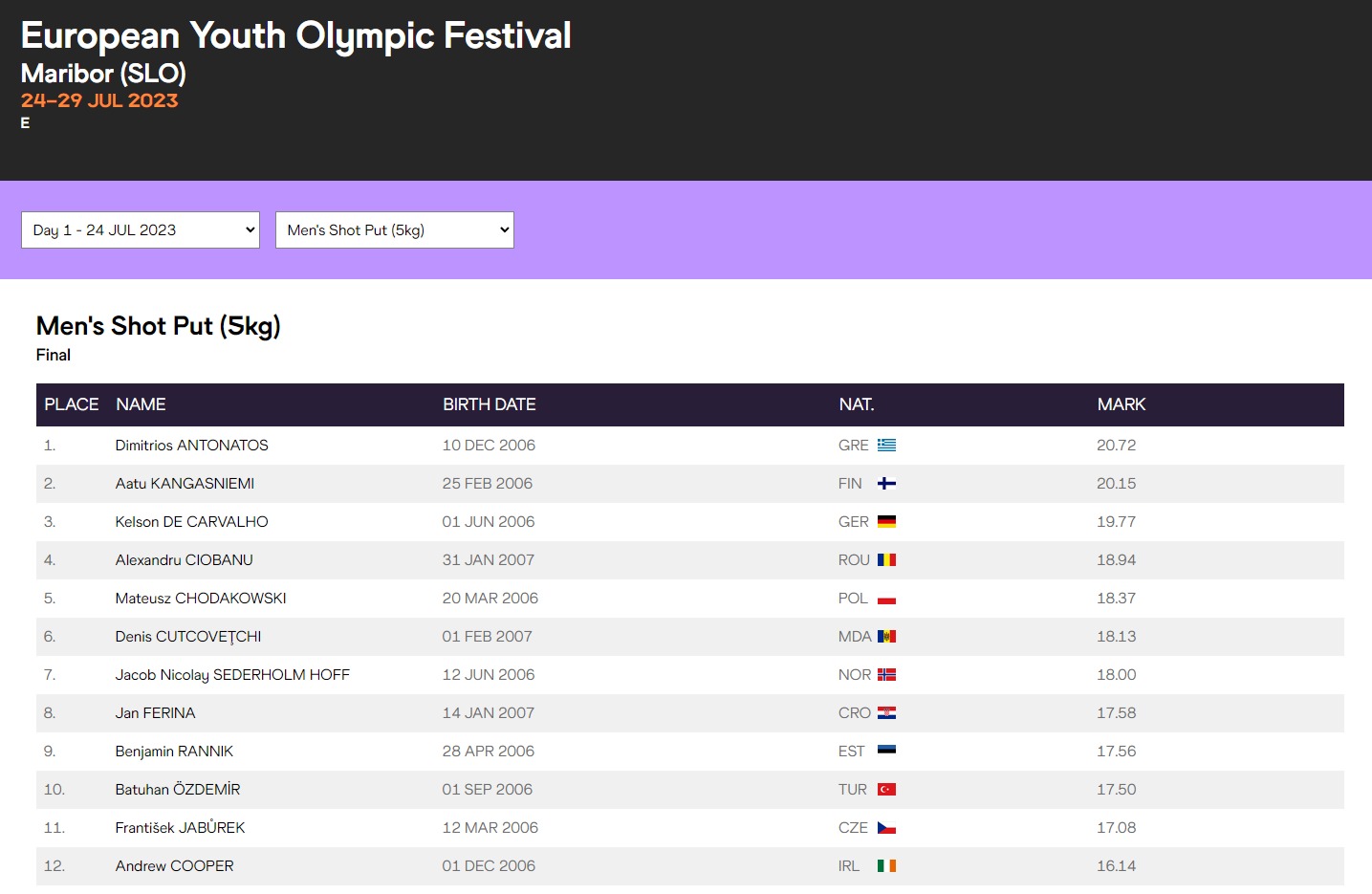1372x894 pixels.
Task: Click the NOR nationality code
Action: pos(855,674)
